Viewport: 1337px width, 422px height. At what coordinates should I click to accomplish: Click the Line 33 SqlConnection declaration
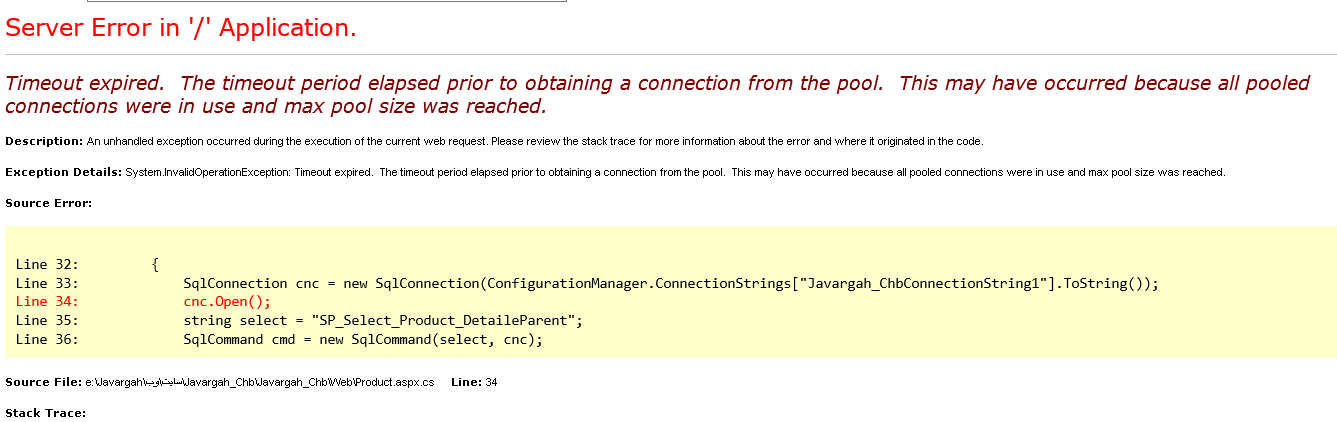click(x=670, y=283)
